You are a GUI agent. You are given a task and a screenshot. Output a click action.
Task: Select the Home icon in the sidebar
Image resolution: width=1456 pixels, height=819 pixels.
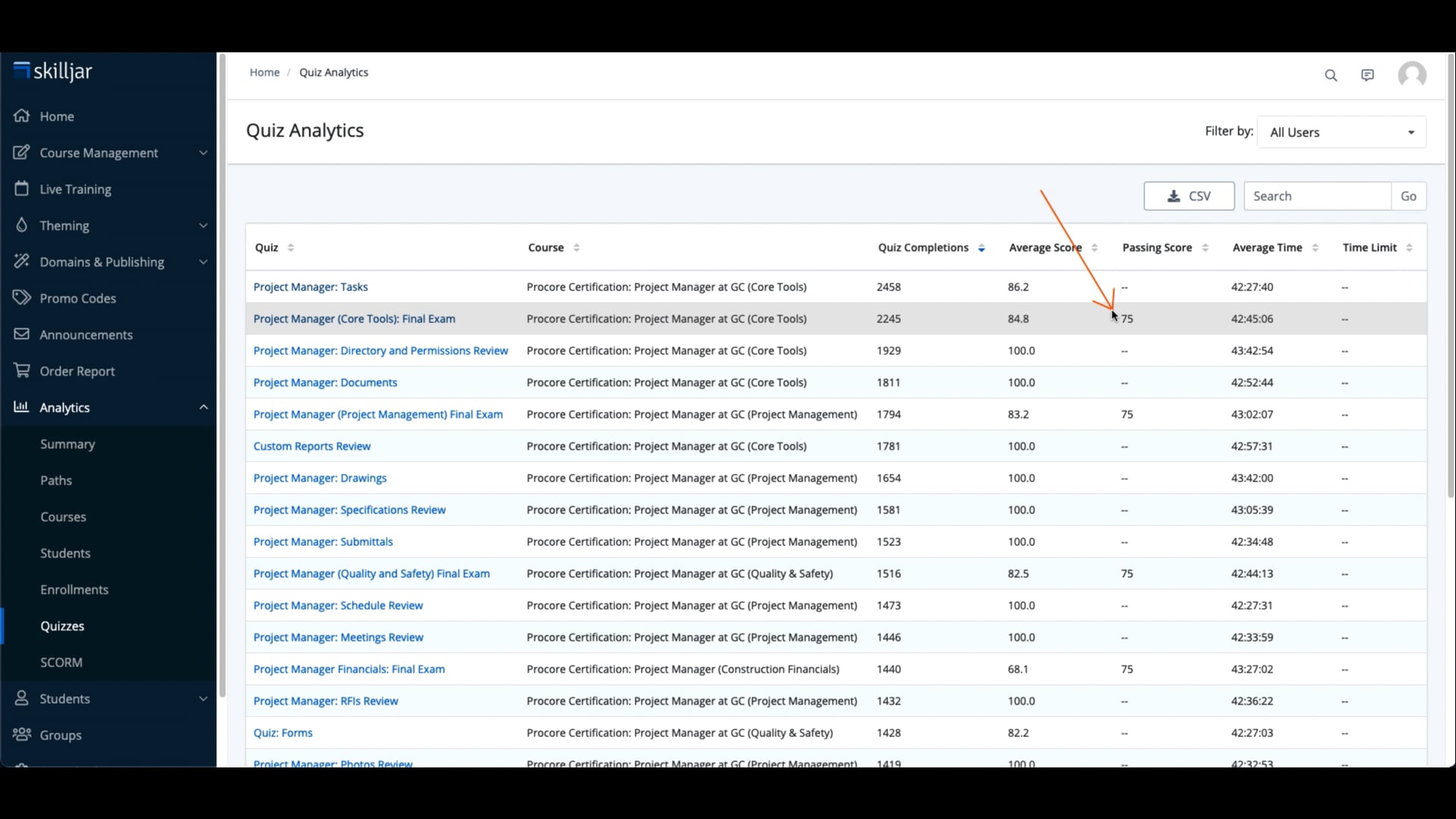(22, 115)
